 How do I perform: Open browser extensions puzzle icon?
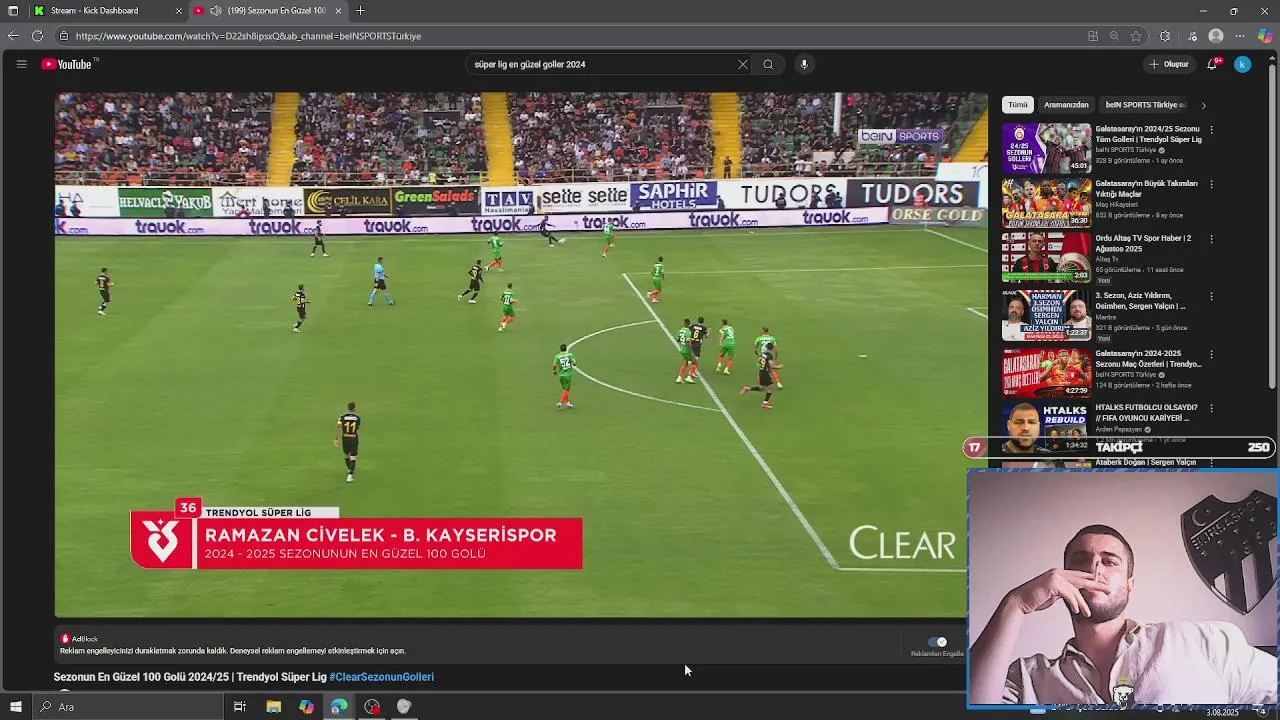click(1165, 36)
